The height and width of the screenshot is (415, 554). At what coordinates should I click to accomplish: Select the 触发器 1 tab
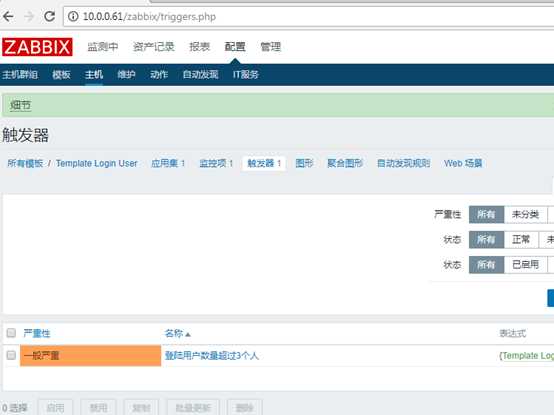click(264, 163)
